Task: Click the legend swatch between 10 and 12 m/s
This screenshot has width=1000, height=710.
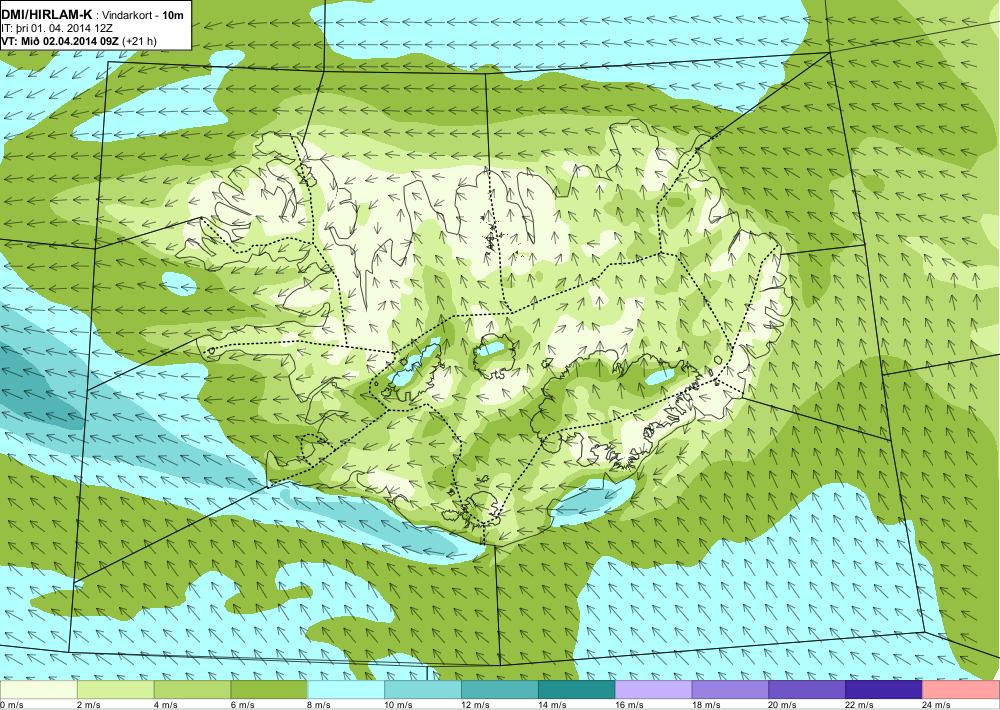Action: [423, 690]
